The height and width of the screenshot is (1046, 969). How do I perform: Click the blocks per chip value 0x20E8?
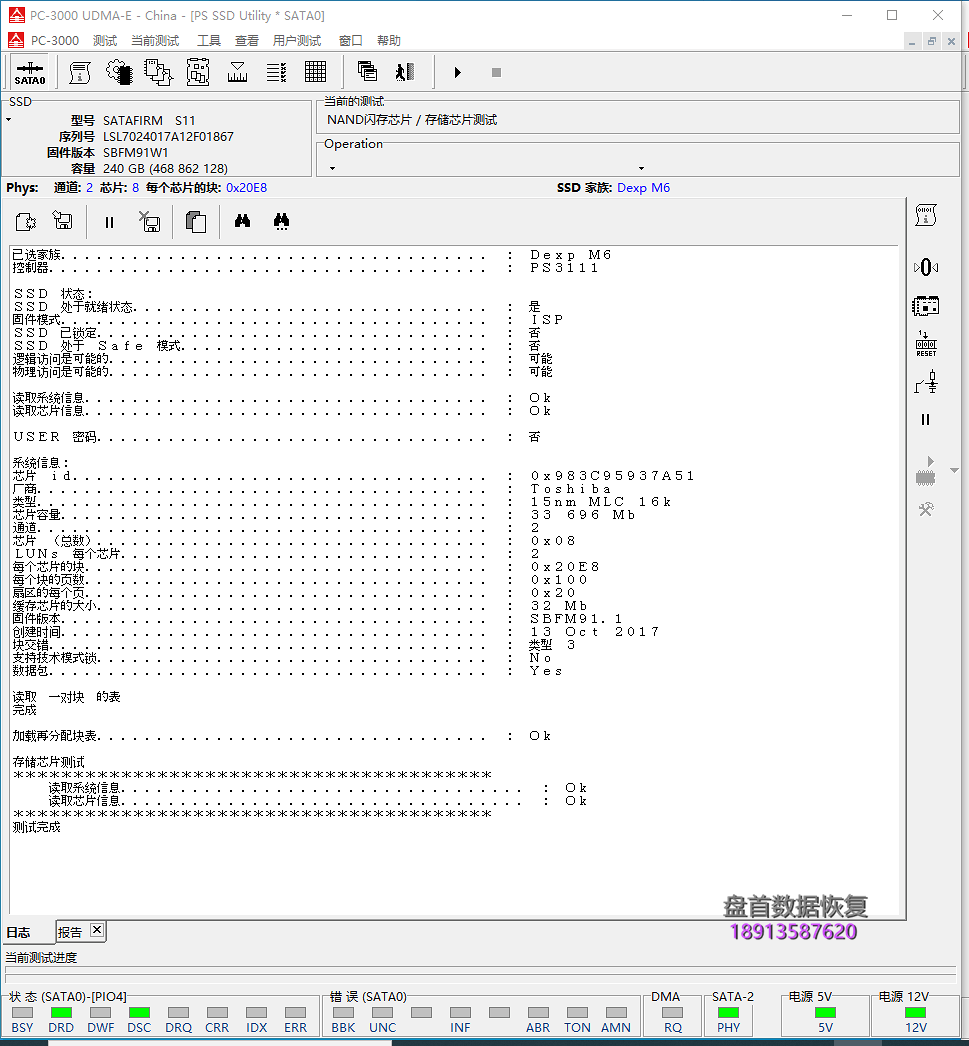click(246, 188)
